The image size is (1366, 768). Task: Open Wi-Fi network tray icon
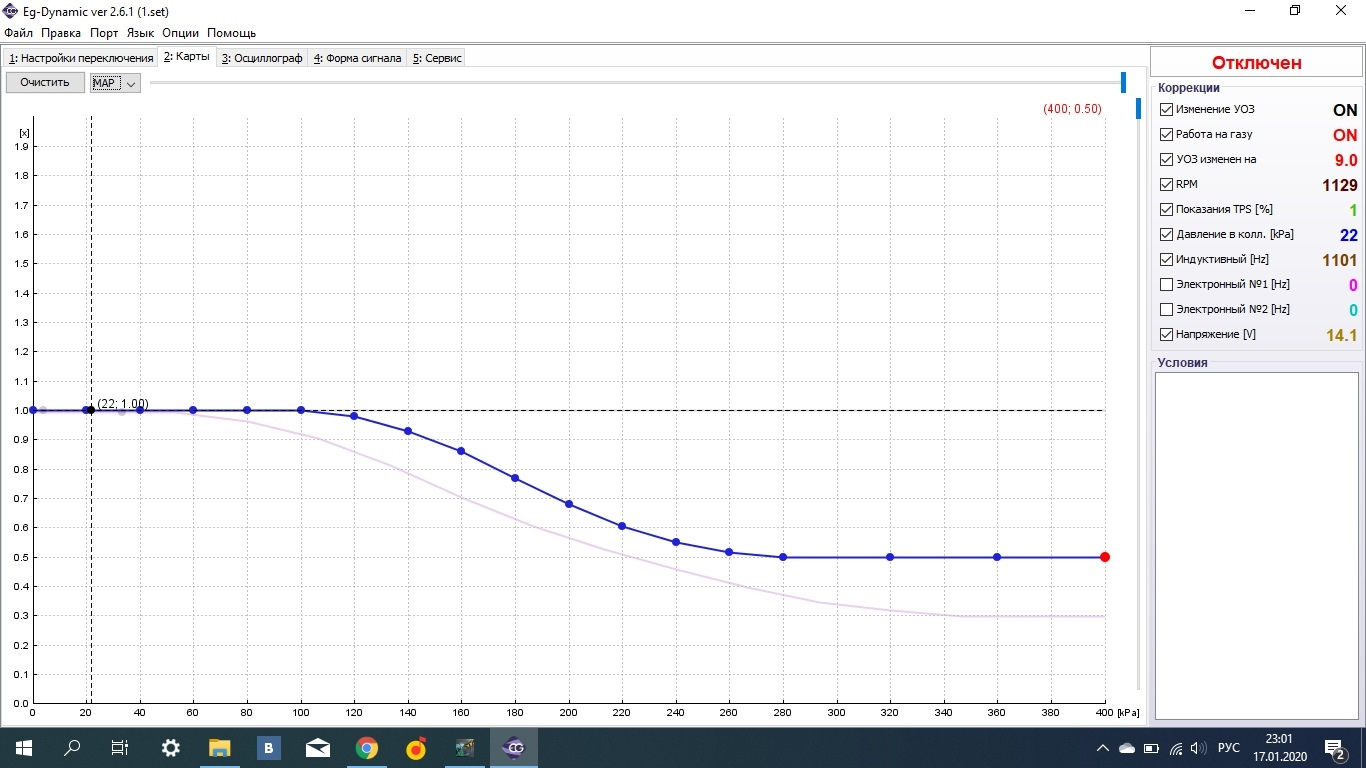[x=1176, y=748]
